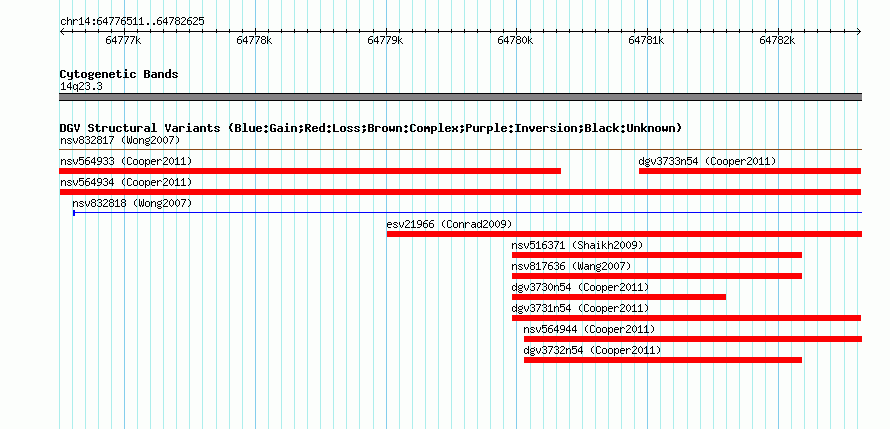The image size is (890, 429).
Task: Select the dgv3733n54 red loss bar
Action: 750,171
